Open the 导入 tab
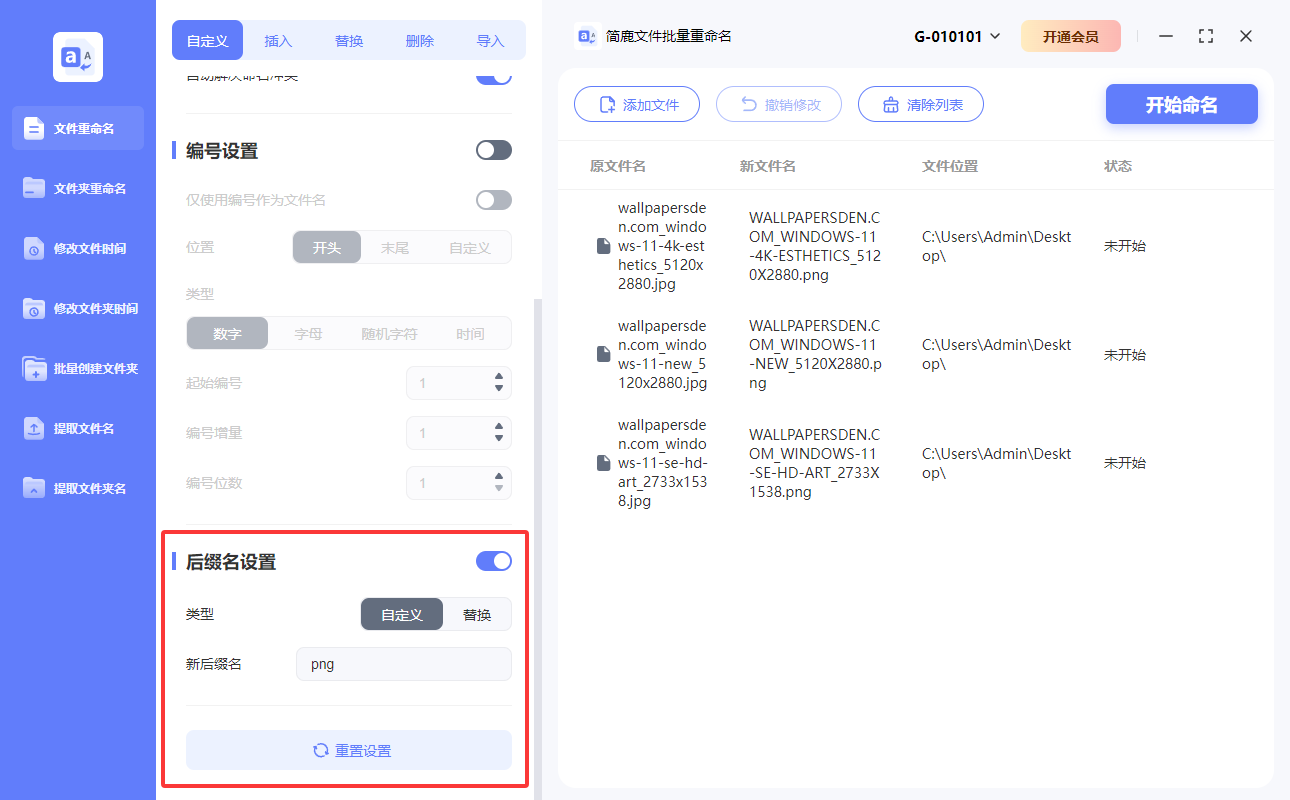This screenshot has height=800, width=1290. 489,40
